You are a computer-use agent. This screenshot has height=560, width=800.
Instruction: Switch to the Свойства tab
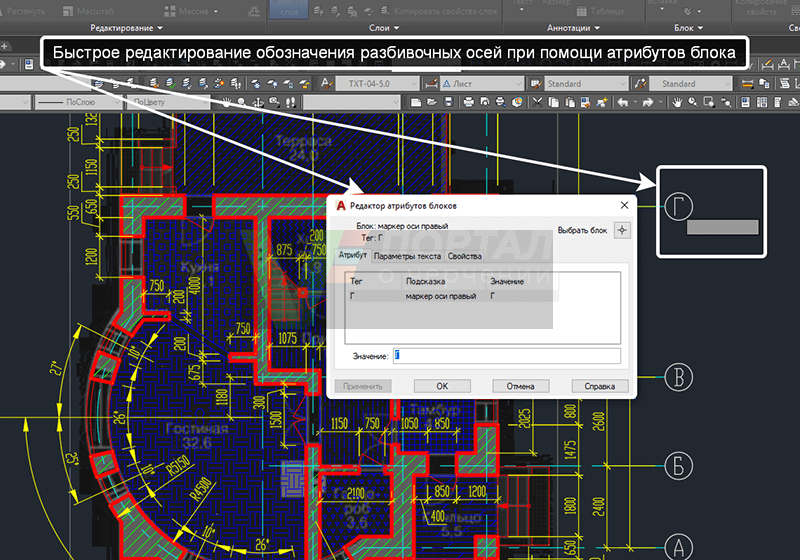point(464,256)
